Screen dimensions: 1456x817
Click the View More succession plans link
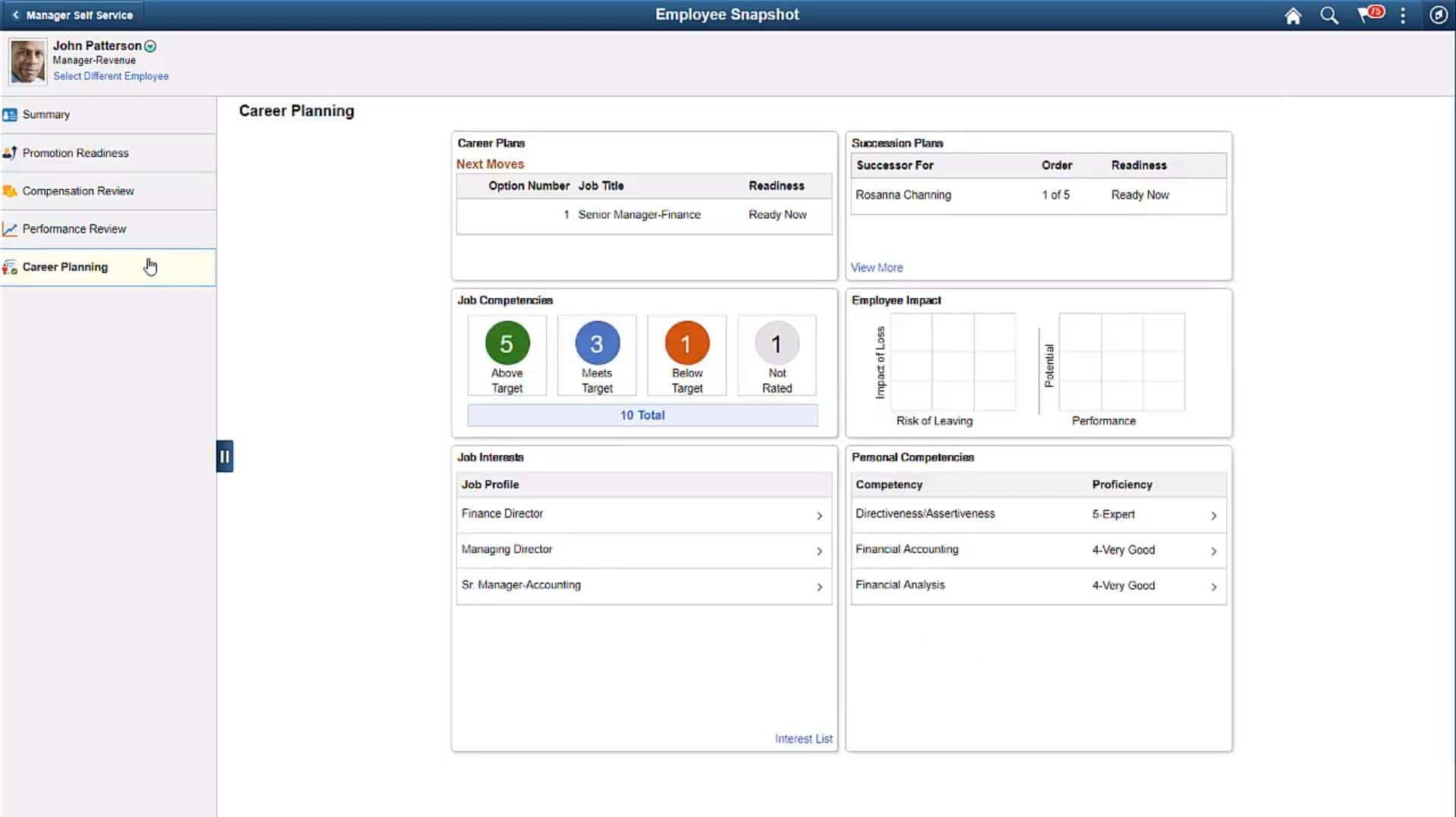pyautogui.click(x=877, y=267)
